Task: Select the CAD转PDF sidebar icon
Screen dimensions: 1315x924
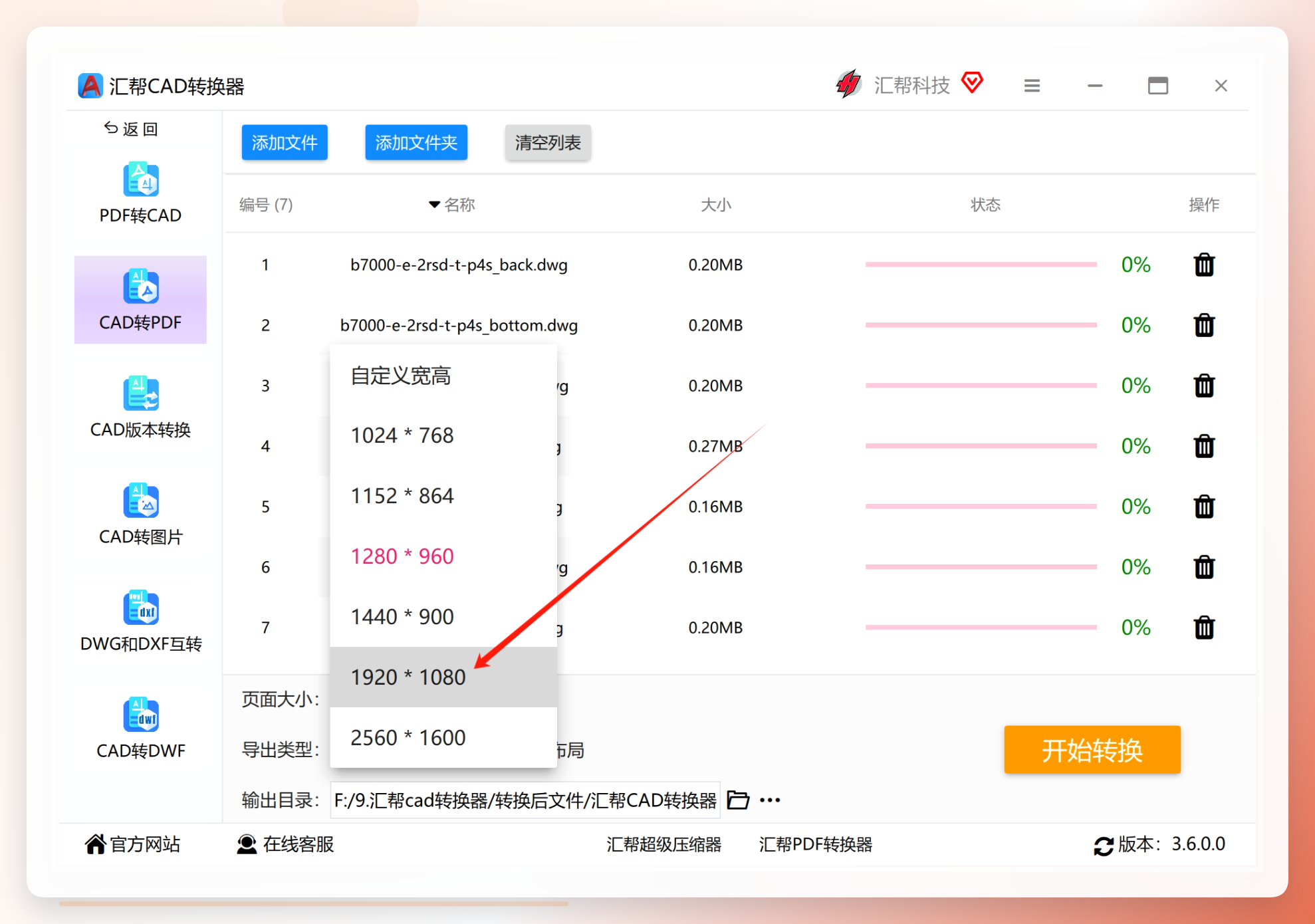Action: pos(141,287)
